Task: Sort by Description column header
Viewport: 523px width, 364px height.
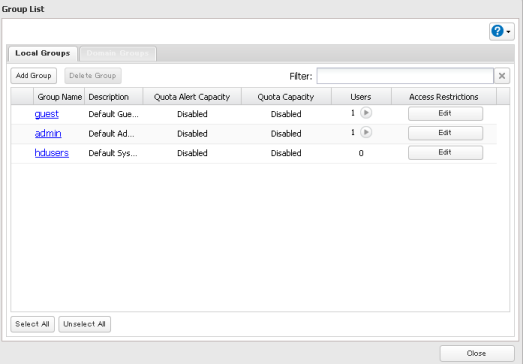Action: 114,97
